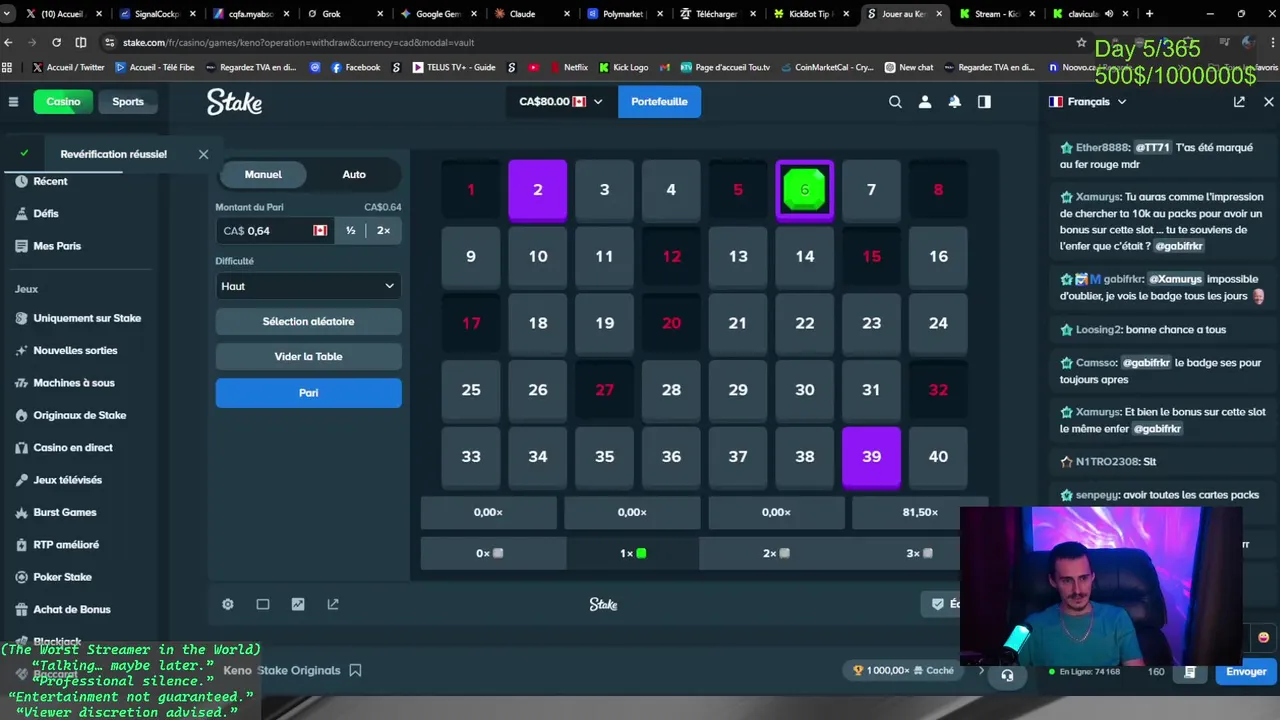
Task: Click Sélection aléatoire button
Action: pos(308,321)
